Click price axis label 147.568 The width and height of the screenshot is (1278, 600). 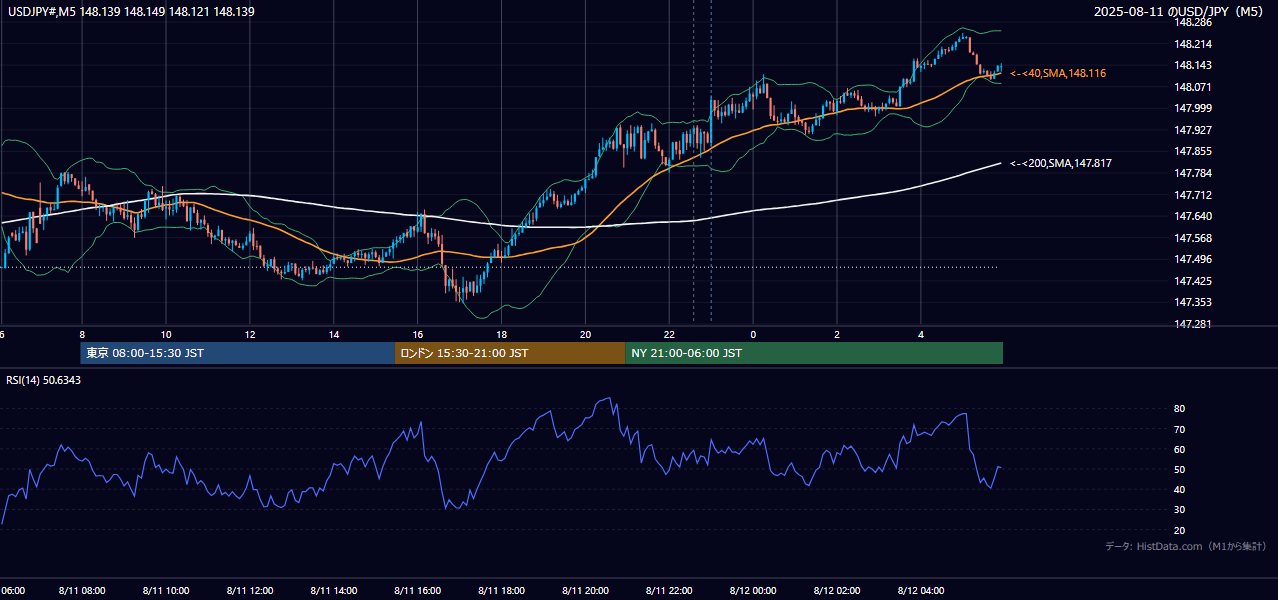pyautogui.click(x=1192, y=238)
